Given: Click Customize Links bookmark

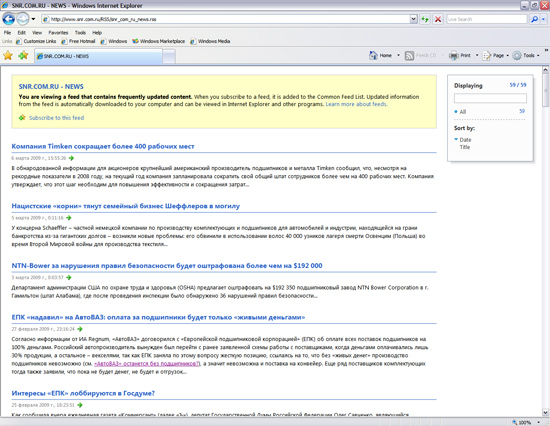Looking at the screenshot, I should (x=36, y=41).
